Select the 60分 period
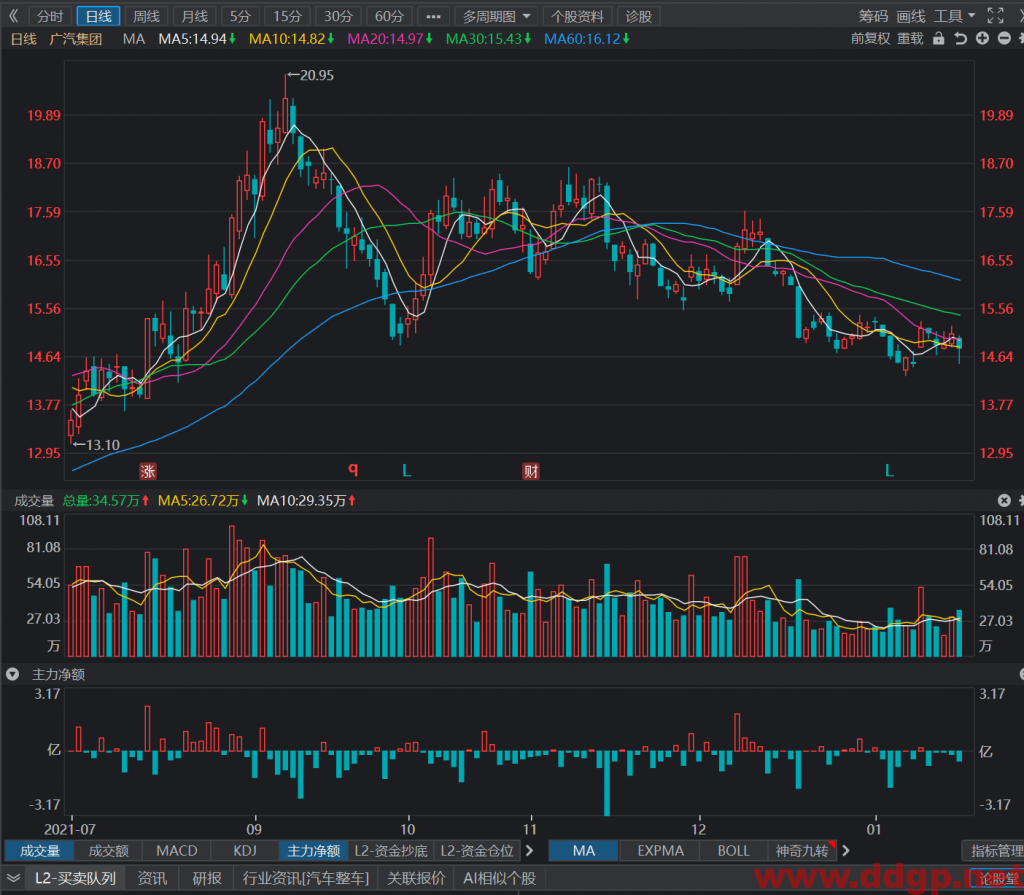The image size is (1024, 895). pyautogui.click(x=389, y=16)
